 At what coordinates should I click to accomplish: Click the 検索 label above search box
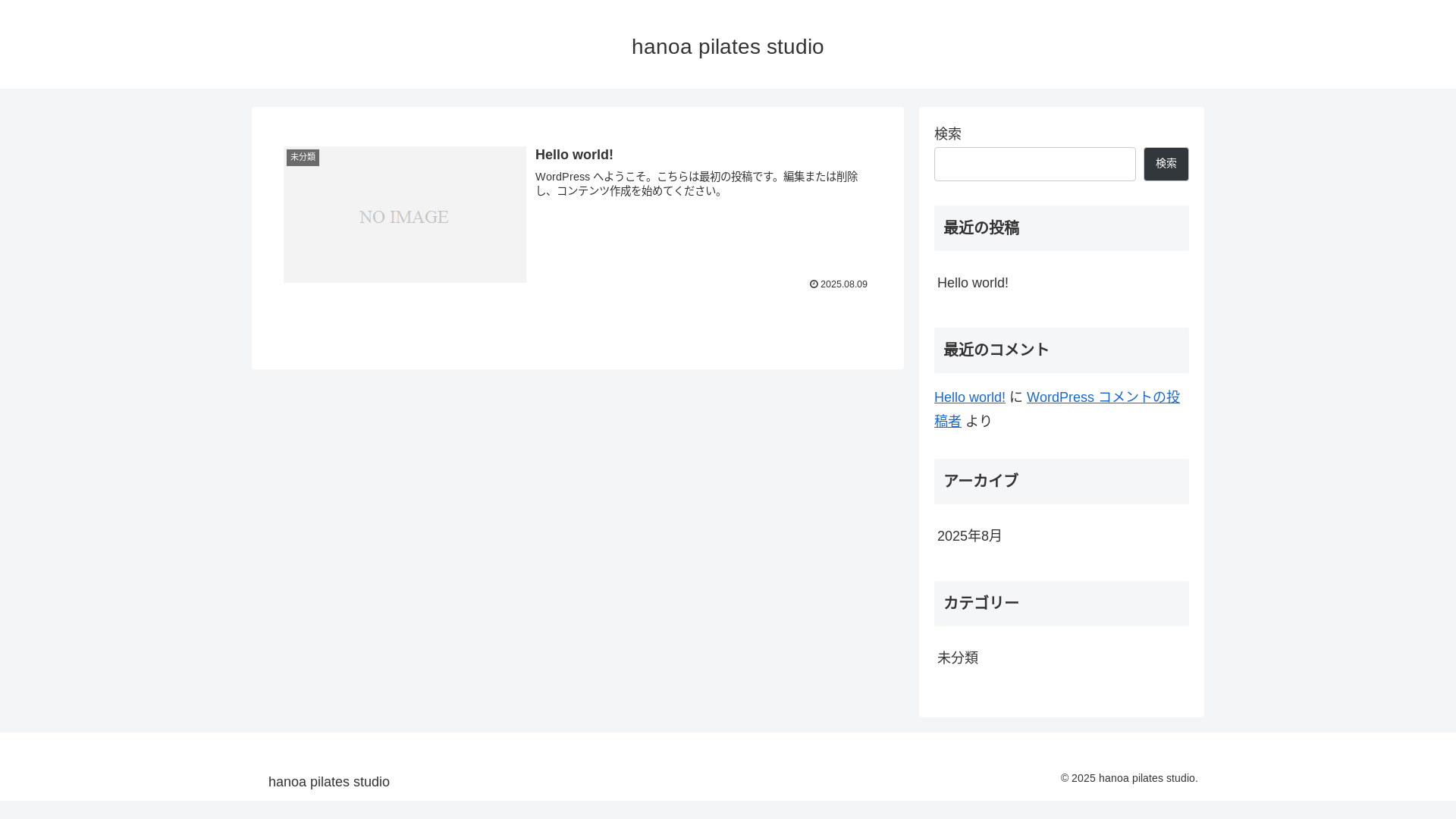tap(948, 133)
